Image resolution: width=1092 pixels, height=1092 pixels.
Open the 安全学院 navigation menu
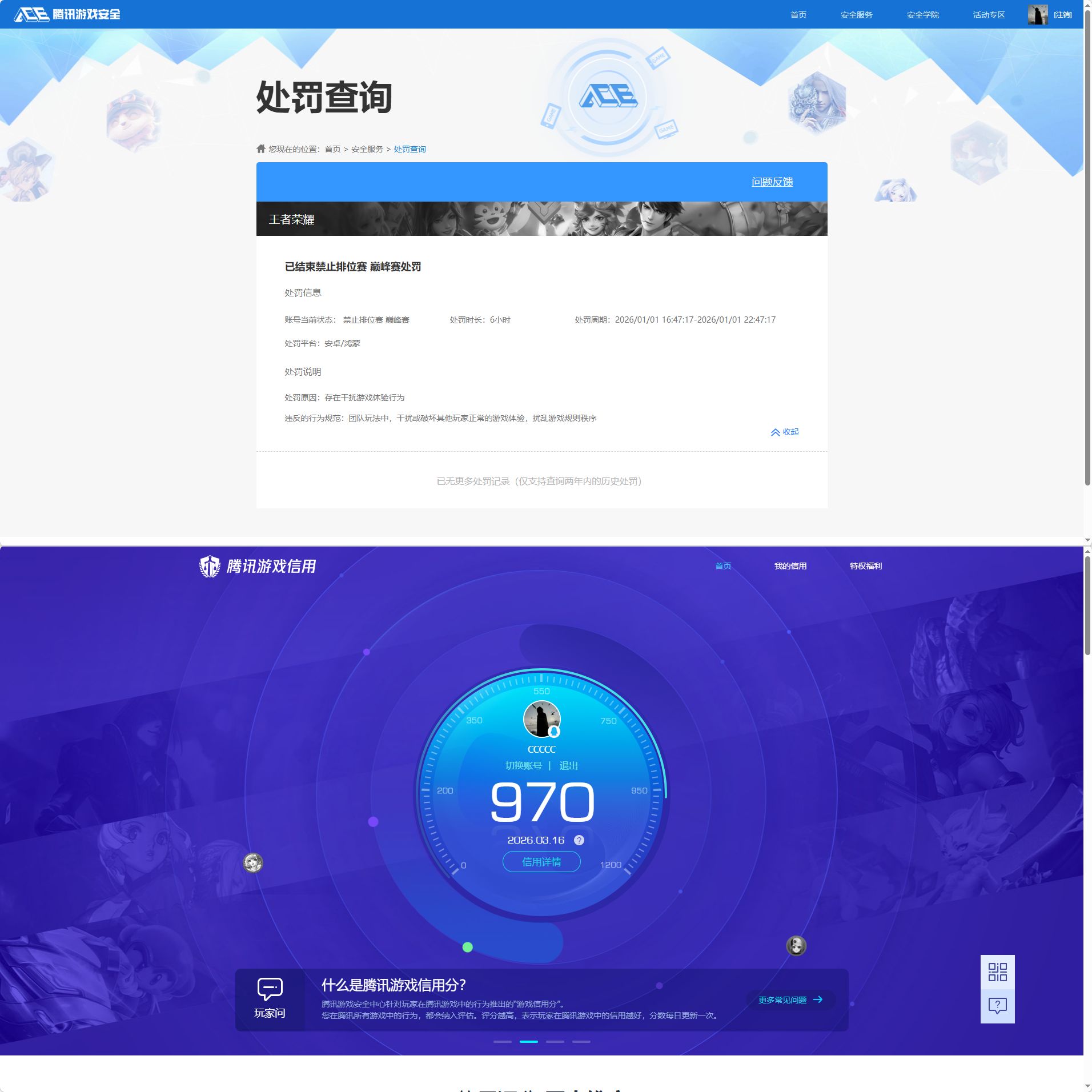(x=922, y=15)
